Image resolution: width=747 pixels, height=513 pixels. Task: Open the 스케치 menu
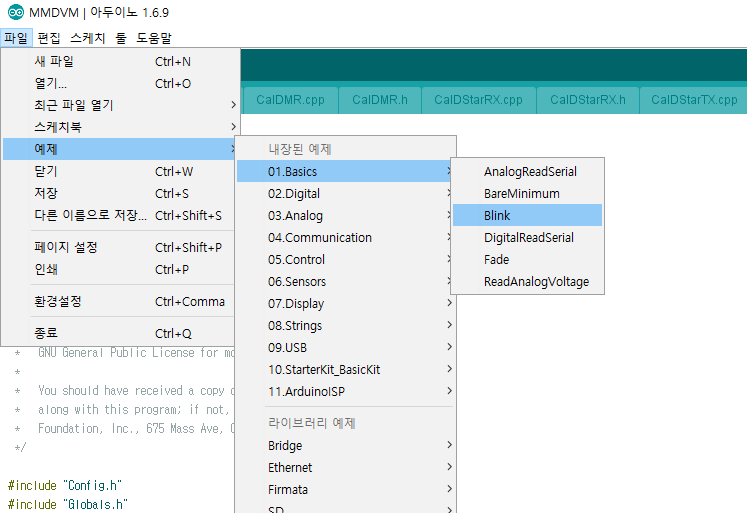[88, 38]
